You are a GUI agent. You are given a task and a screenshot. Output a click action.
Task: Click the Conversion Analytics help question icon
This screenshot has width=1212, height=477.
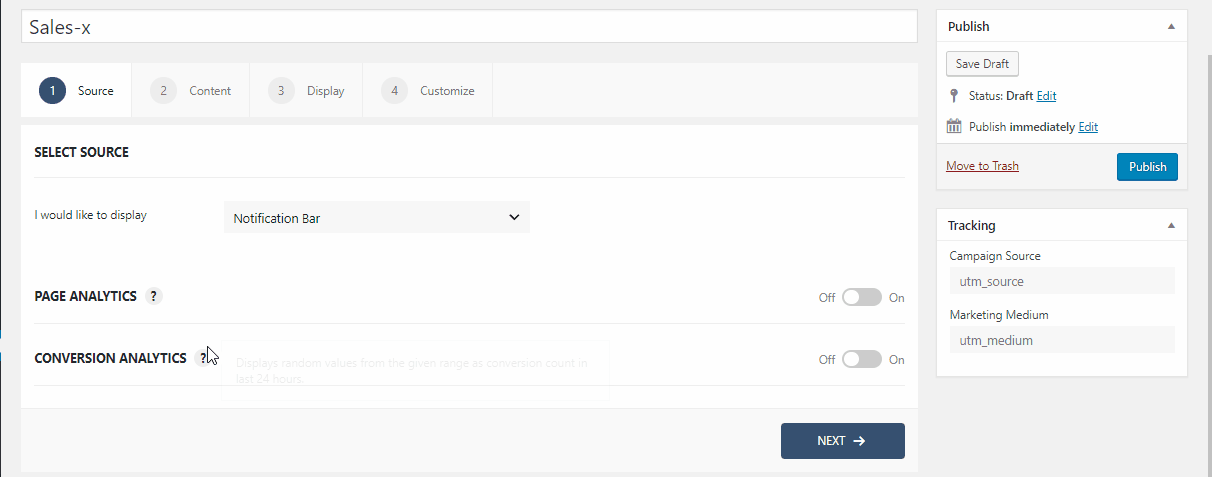(x=203, y=358)
